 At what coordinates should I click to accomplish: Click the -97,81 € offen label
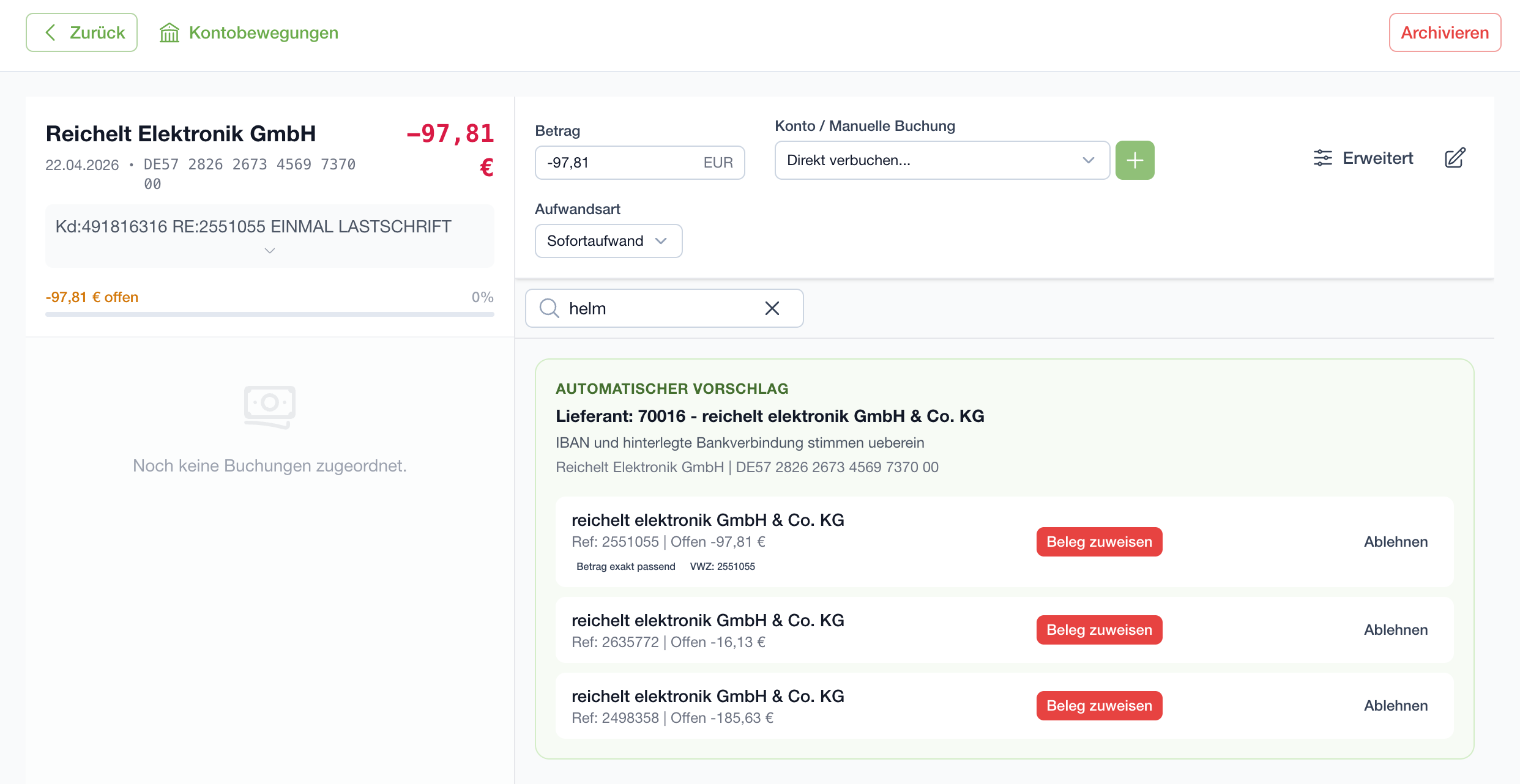tap(92, 297)
